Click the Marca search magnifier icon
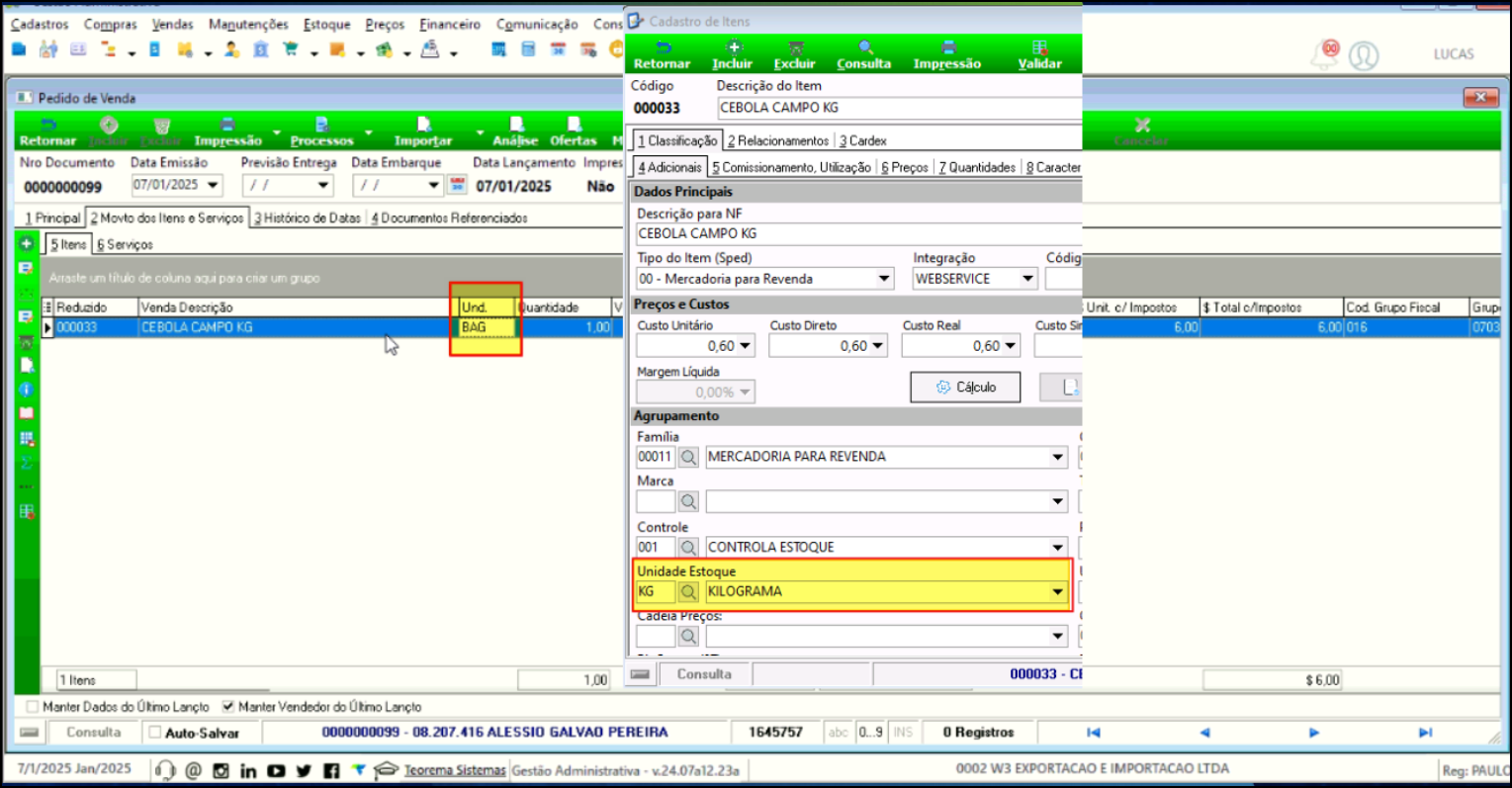This screenshot has width=1512, height=788. pyautogui.click(x=688, y=501)
